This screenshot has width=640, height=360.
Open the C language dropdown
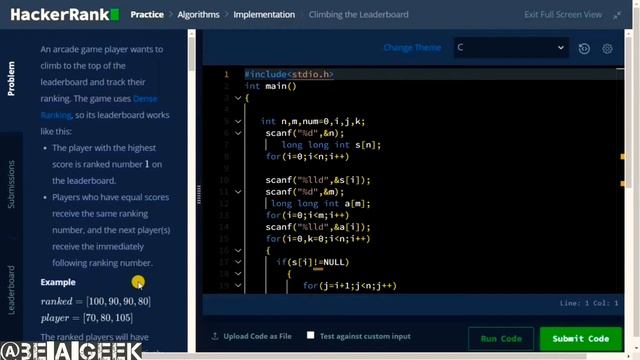[511, 47]
